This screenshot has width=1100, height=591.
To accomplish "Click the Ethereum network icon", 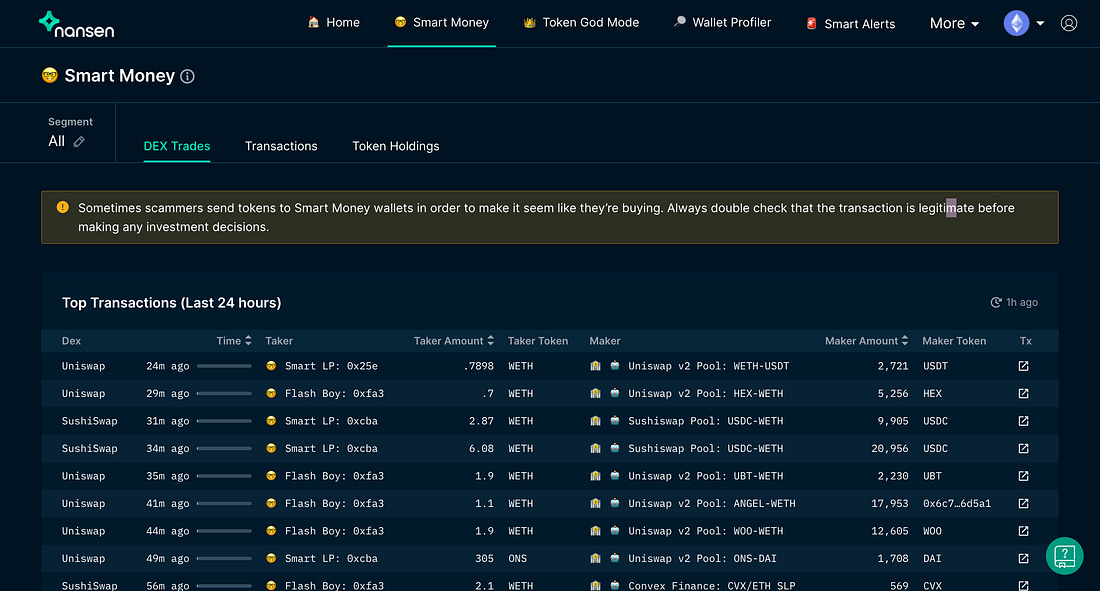I will (x=1016, y=23).
